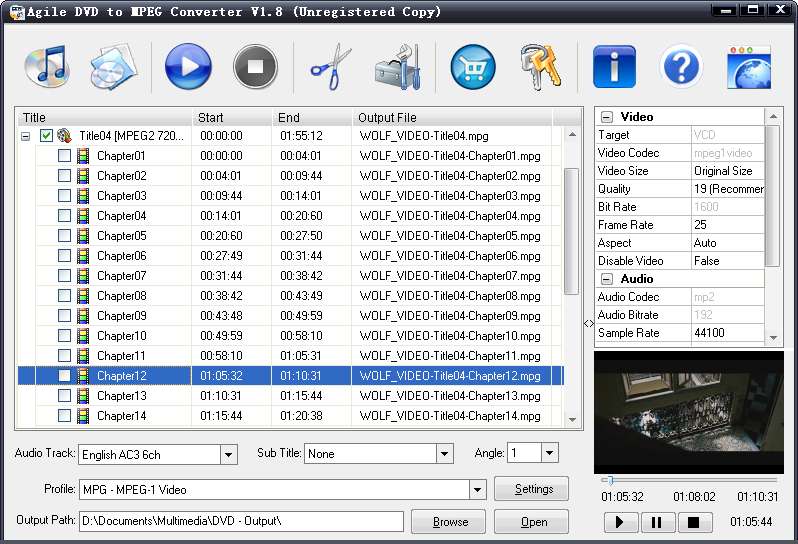Image resolution: width=798 pixels, height=544 pixels.
Task: Open the shopping cart purchase icon
Action: coord(473,67)
